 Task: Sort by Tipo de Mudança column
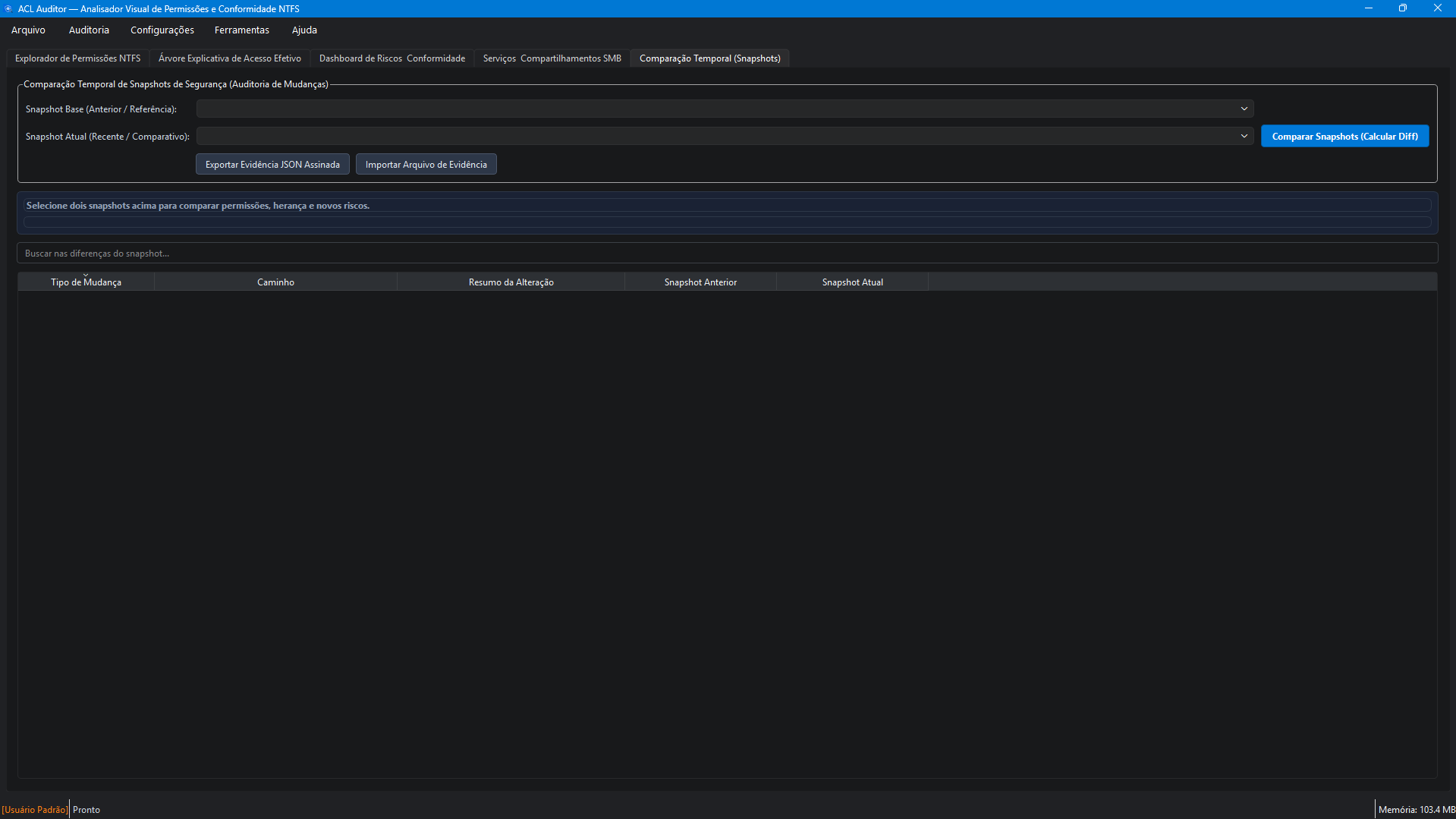(x=86, y=282)
